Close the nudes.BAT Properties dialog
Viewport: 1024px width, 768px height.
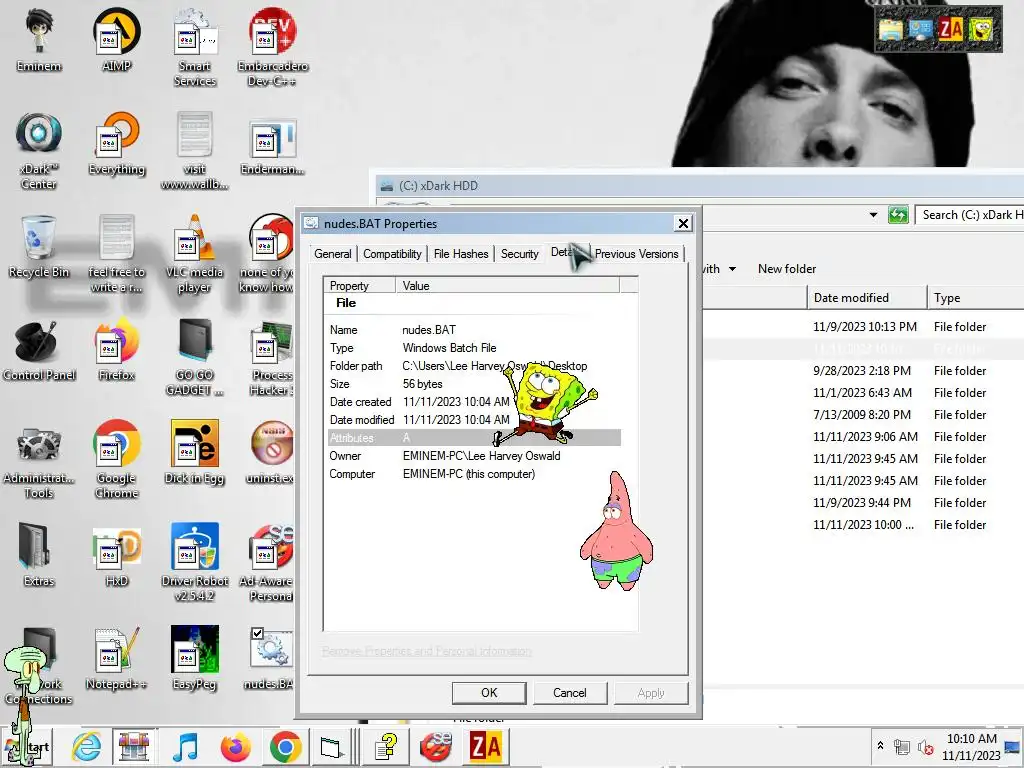click(x=683, y=223)
